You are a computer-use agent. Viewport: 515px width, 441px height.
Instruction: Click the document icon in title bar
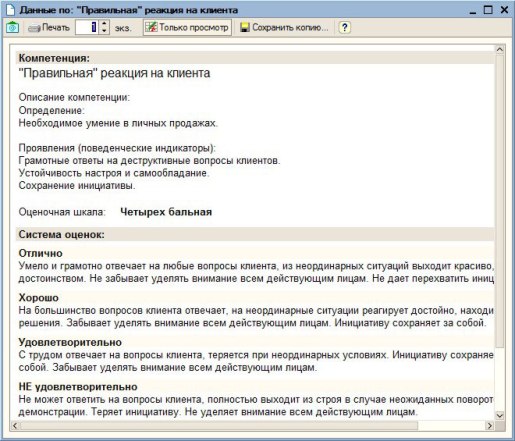(x=11, y=10)
